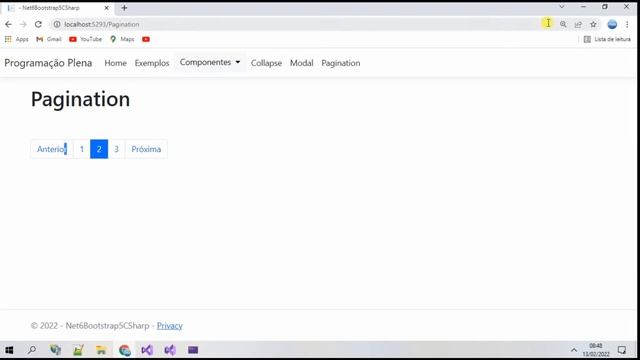
Task: Reload the page with refresh icon
Action: (38, 24)
